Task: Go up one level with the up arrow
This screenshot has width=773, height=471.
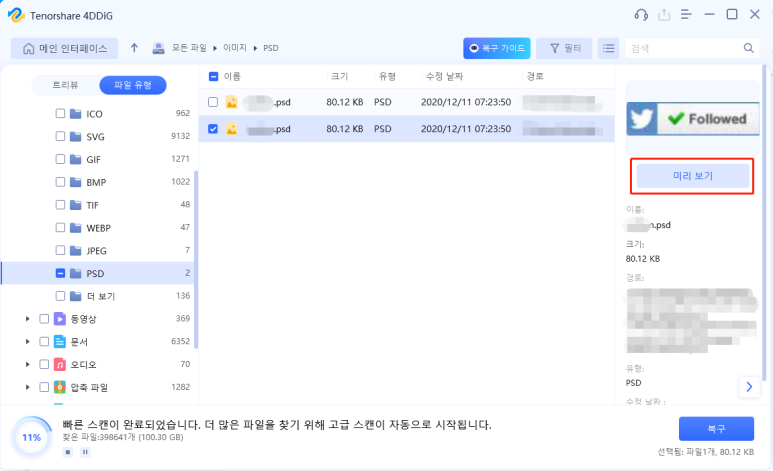Action: tap(134, 48)
